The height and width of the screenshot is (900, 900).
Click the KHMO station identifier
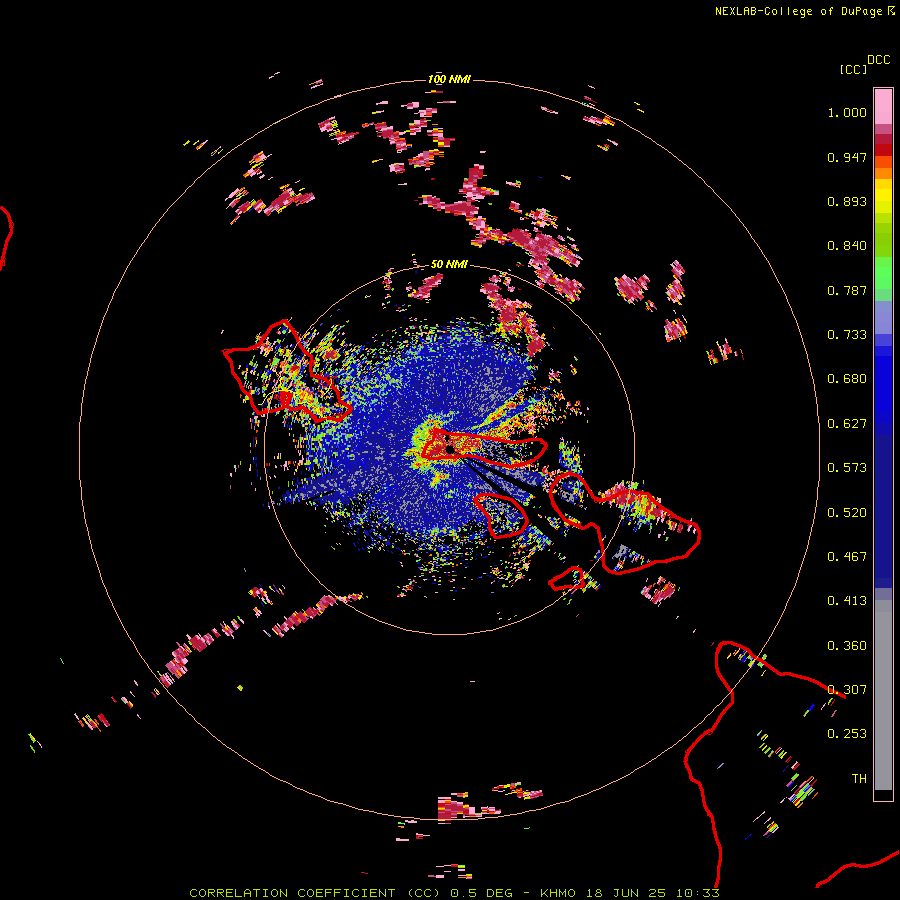tap(557, 893)
